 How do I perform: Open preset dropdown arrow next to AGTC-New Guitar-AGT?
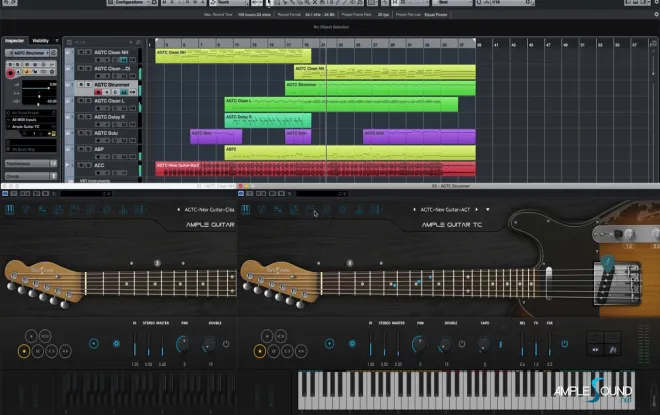488,210
